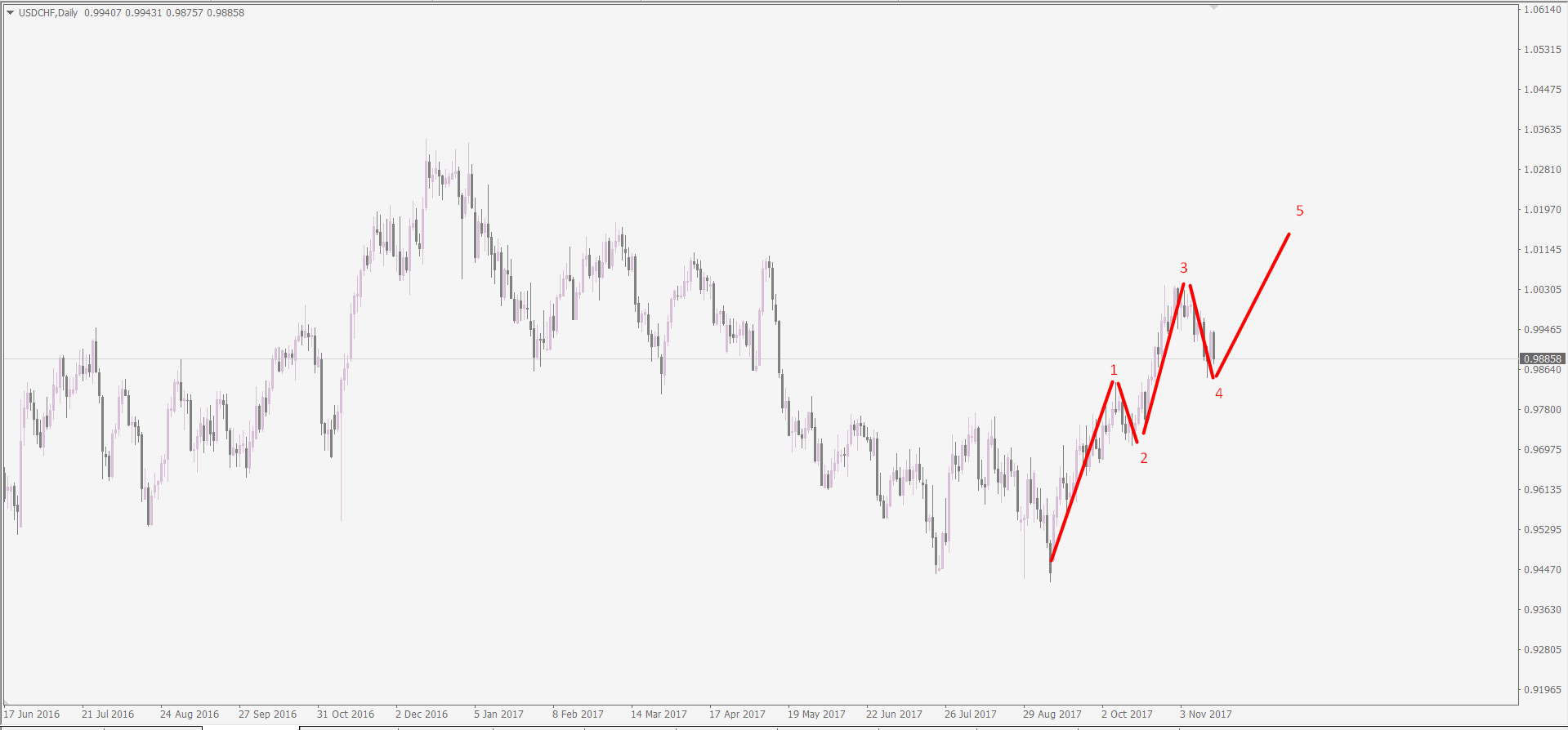Image resolution: width=1568 pixels, height=730 pixels.
Task: Click the 17 Apr 2017 date label
Action: [x=737, y=714]
